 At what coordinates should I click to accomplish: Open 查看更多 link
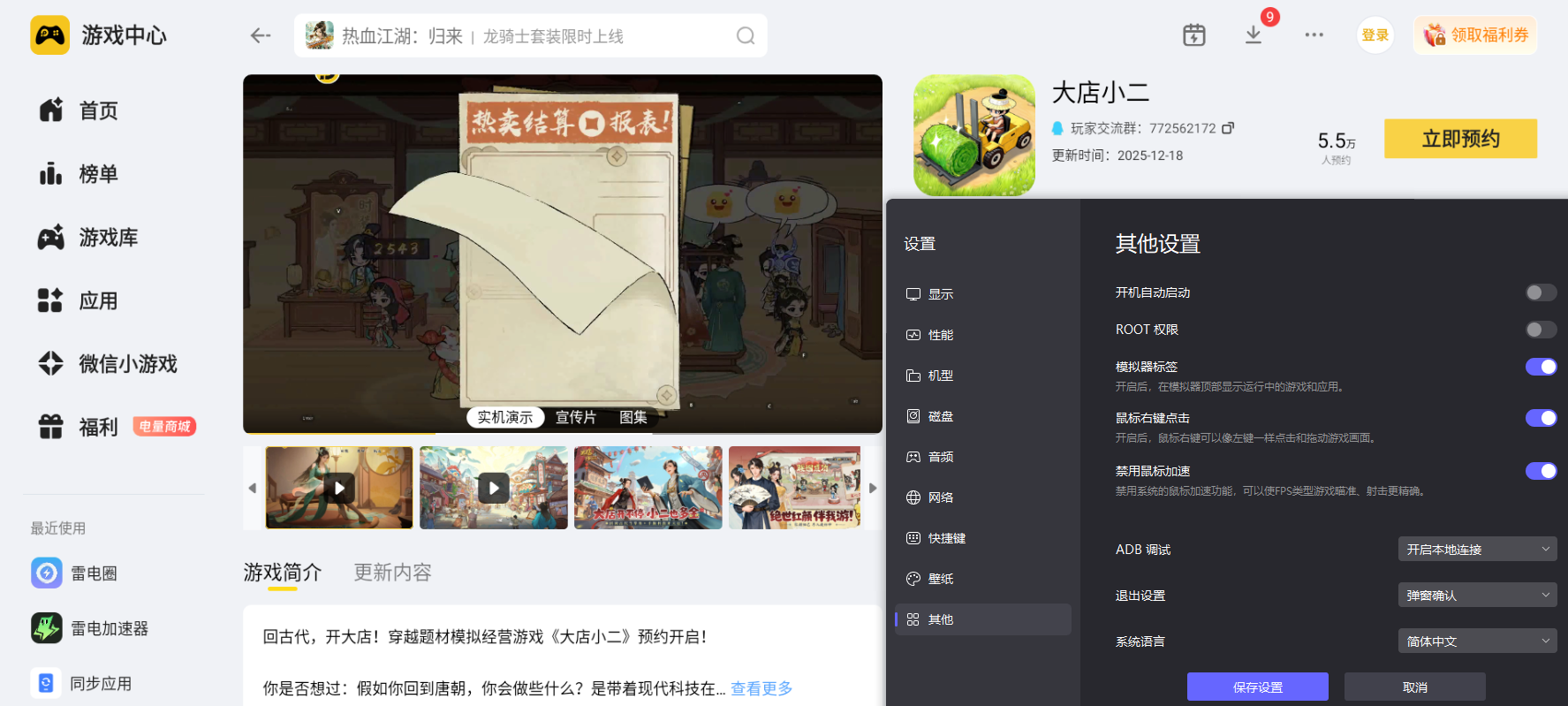pos(761,688)
